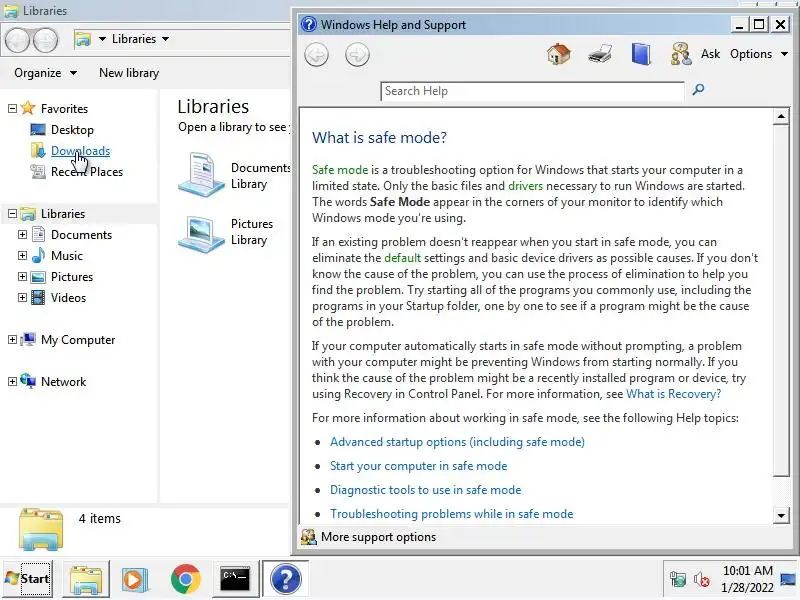The height and width of the screenshot is (600, 800).
Task: Click the Libraries address bar folder icon
Action: (x=83, y=39)
